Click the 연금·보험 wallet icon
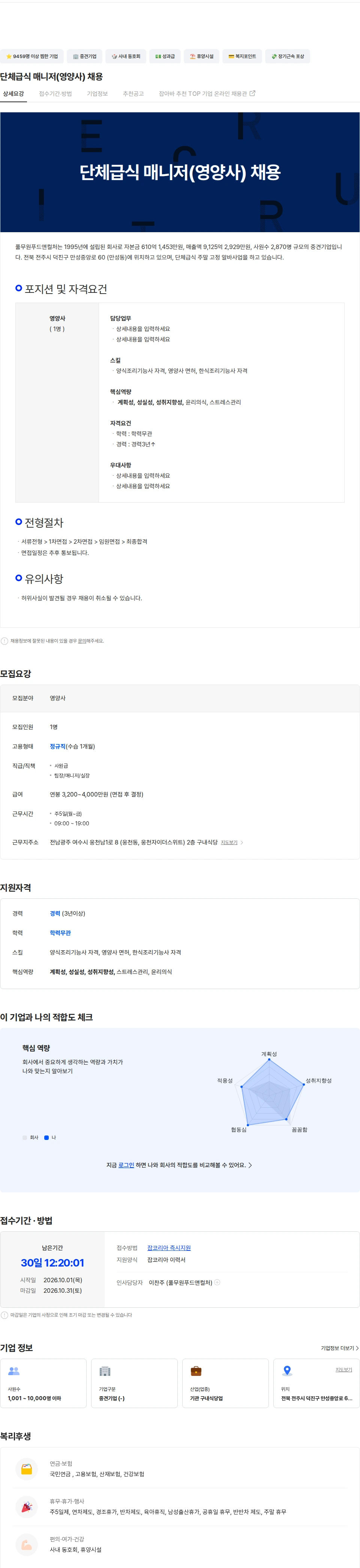Viewport: 360px width, 1568px height. (x=26, y=1469)
